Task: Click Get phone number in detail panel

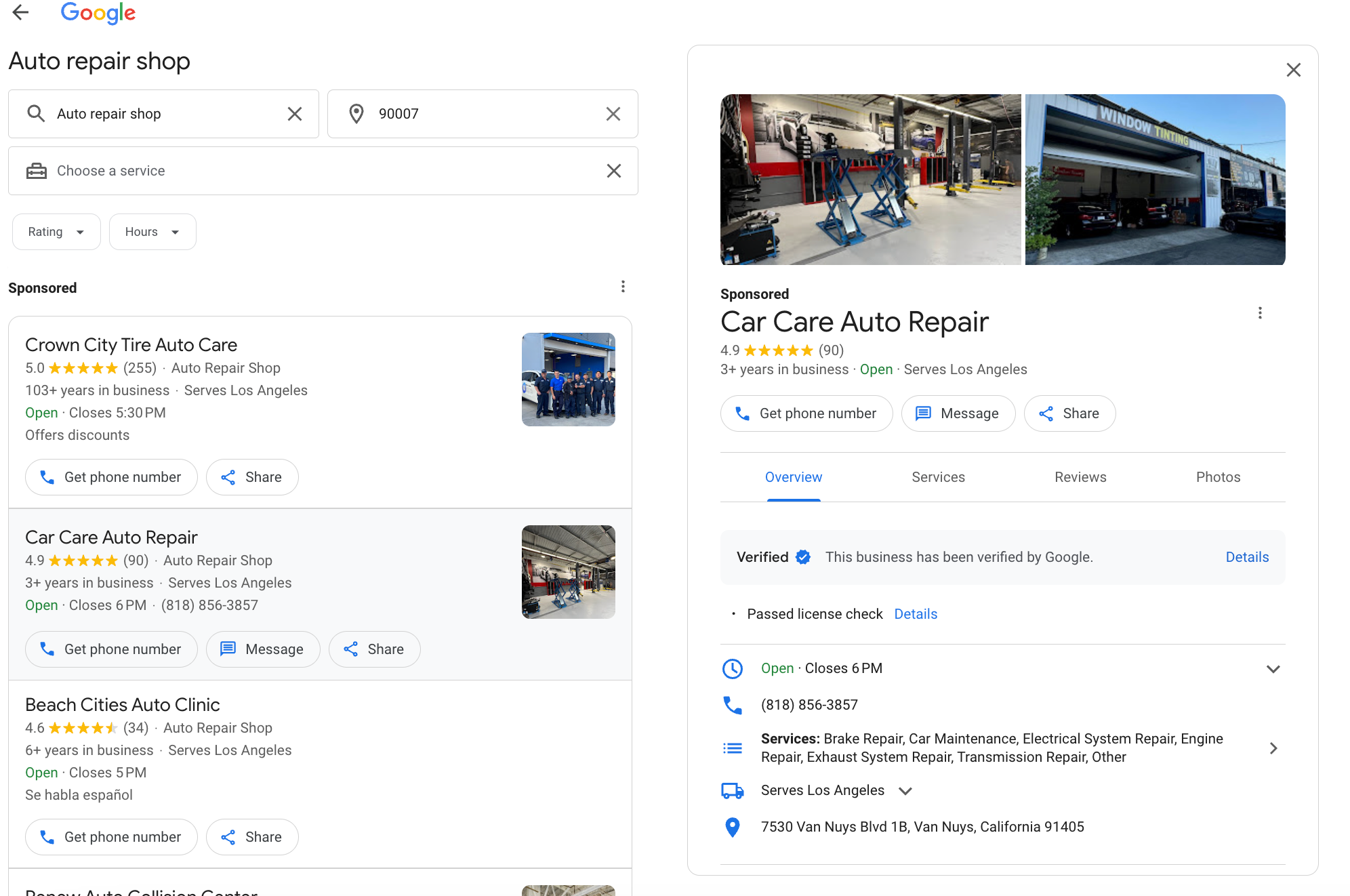Action: (x=806, y=413)
